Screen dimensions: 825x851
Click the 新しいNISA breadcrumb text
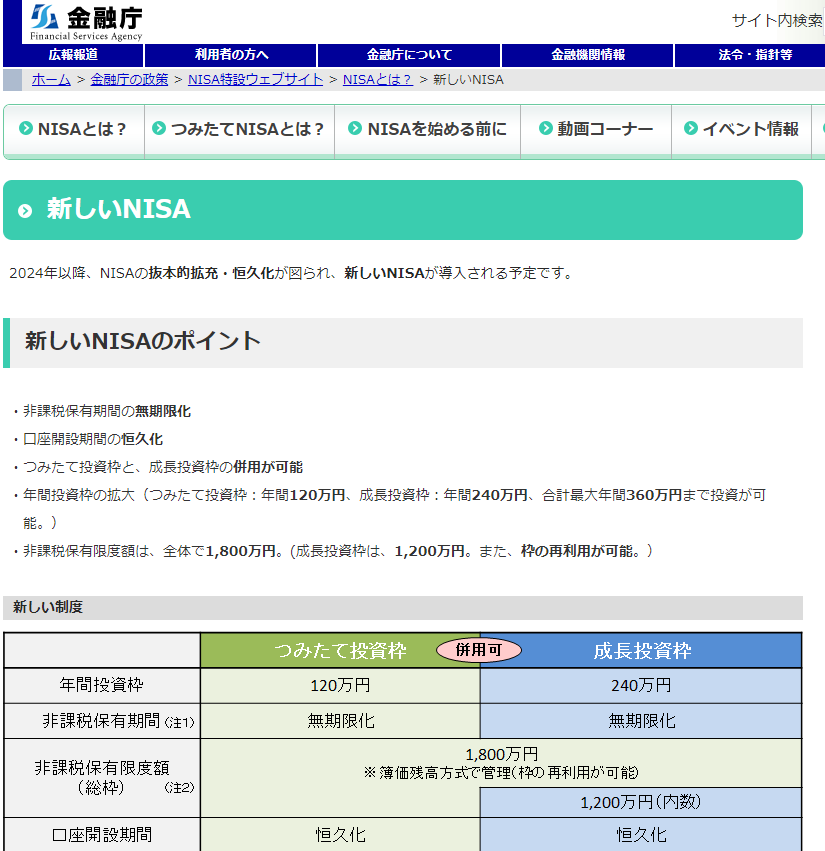pos(468,80)
